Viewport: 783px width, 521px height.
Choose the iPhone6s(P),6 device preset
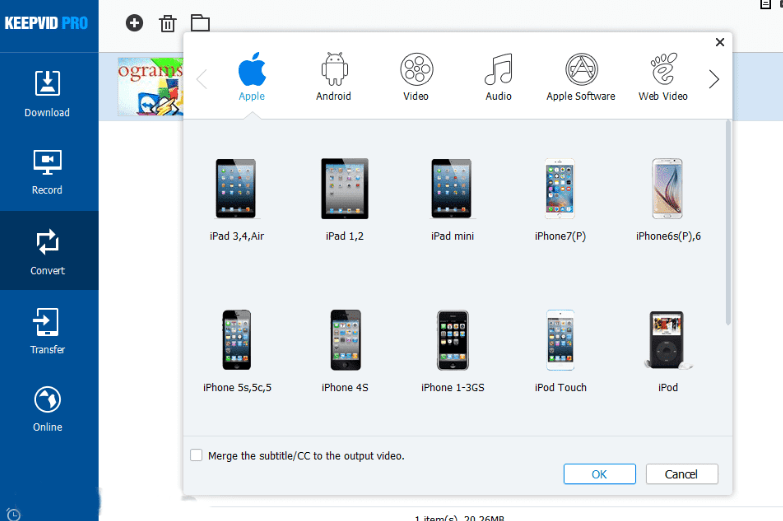668,200
